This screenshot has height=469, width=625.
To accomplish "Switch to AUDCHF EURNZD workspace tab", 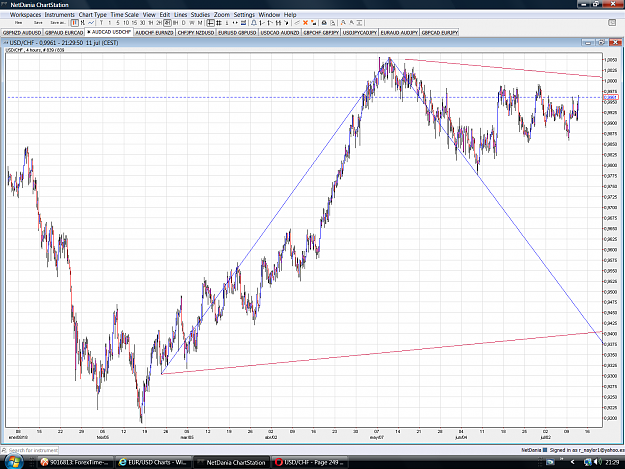I will tap(154, 33).
